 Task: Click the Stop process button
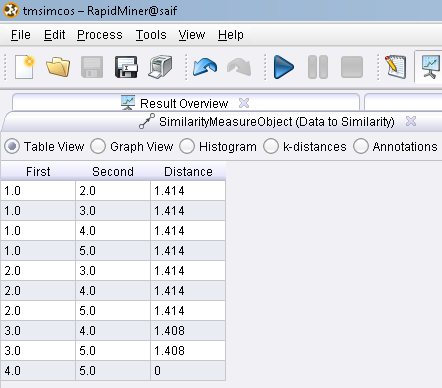pyautogui.click(x=352, y=67)
